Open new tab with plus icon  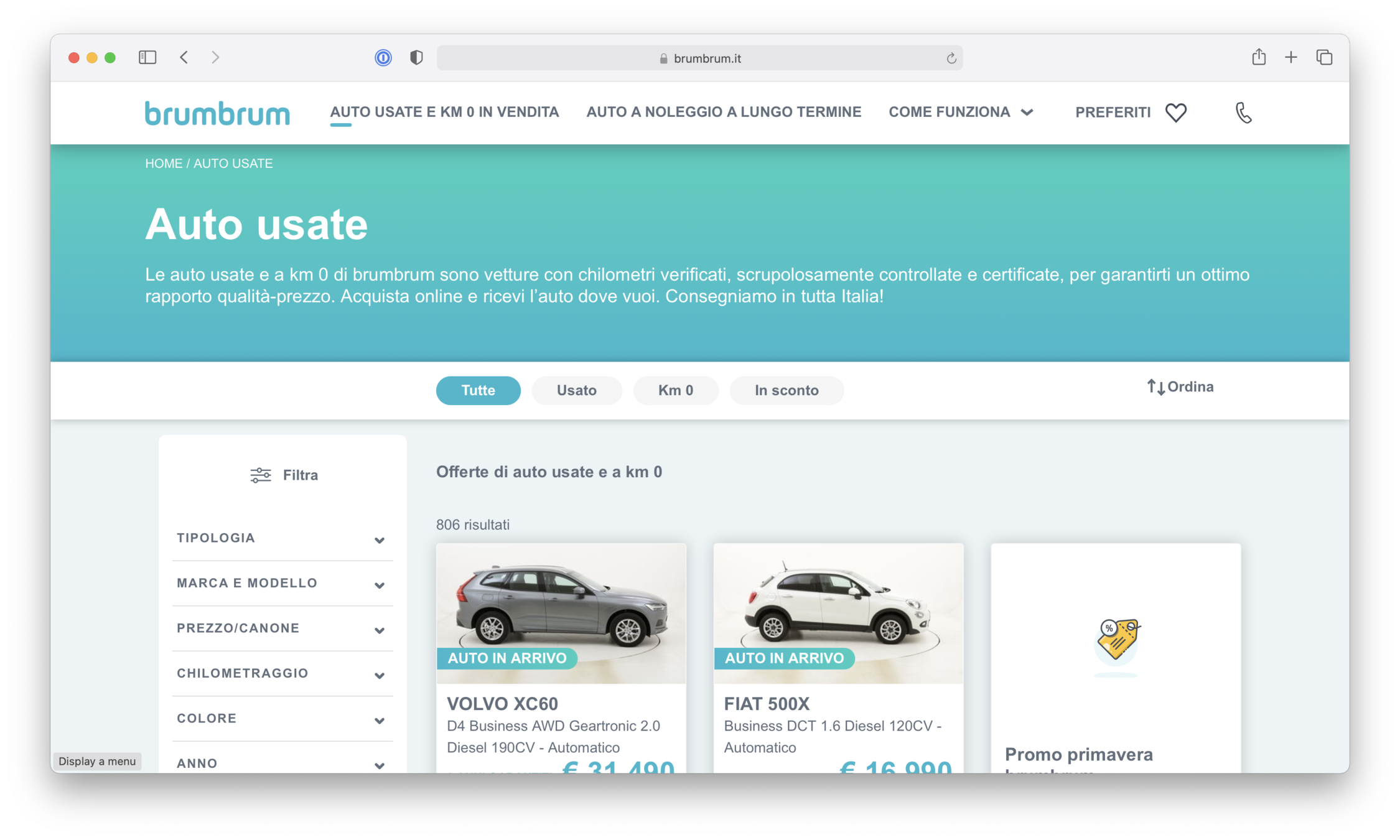(1291, 58)
